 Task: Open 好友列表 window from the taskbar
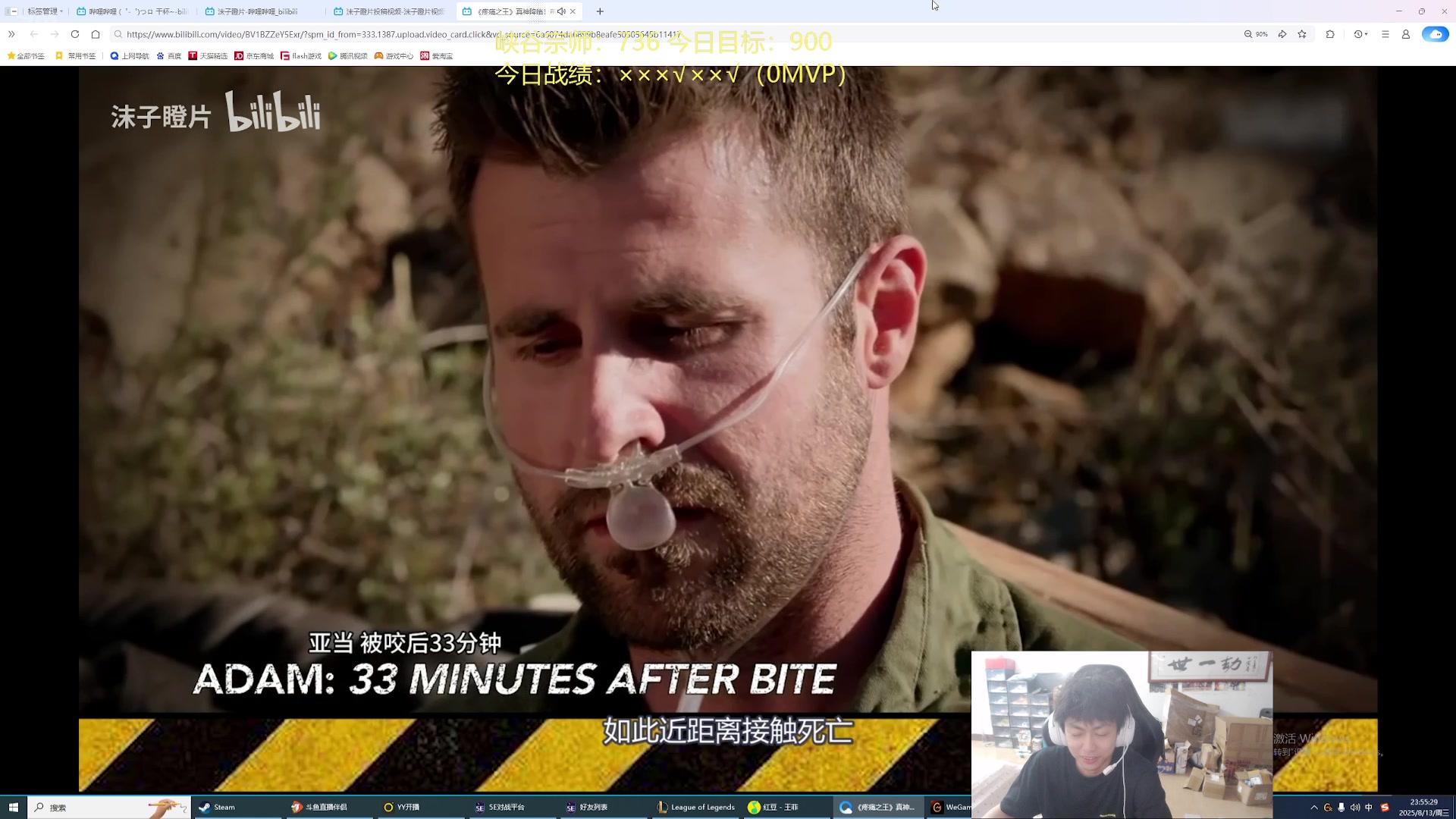coord(604,807)
